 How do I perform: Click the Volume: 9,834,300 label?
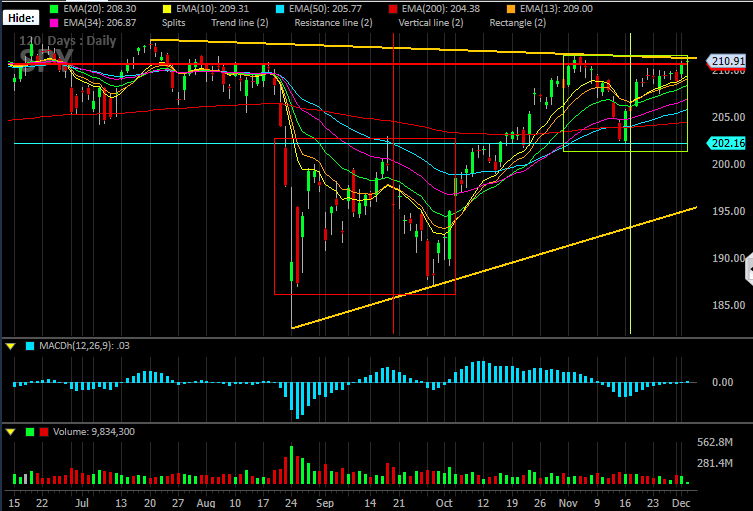94,432
